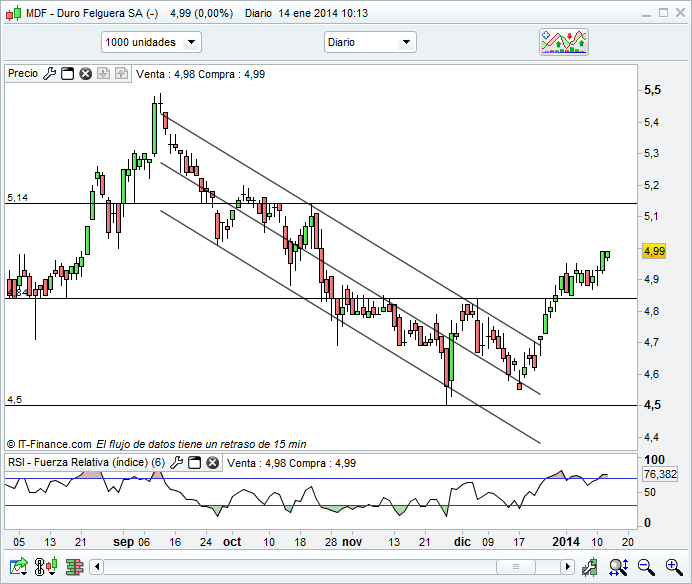Click the RSI - Fuerza Relativa label
Viewport: 692px width, 584px height.
click(x=86, y=462)
